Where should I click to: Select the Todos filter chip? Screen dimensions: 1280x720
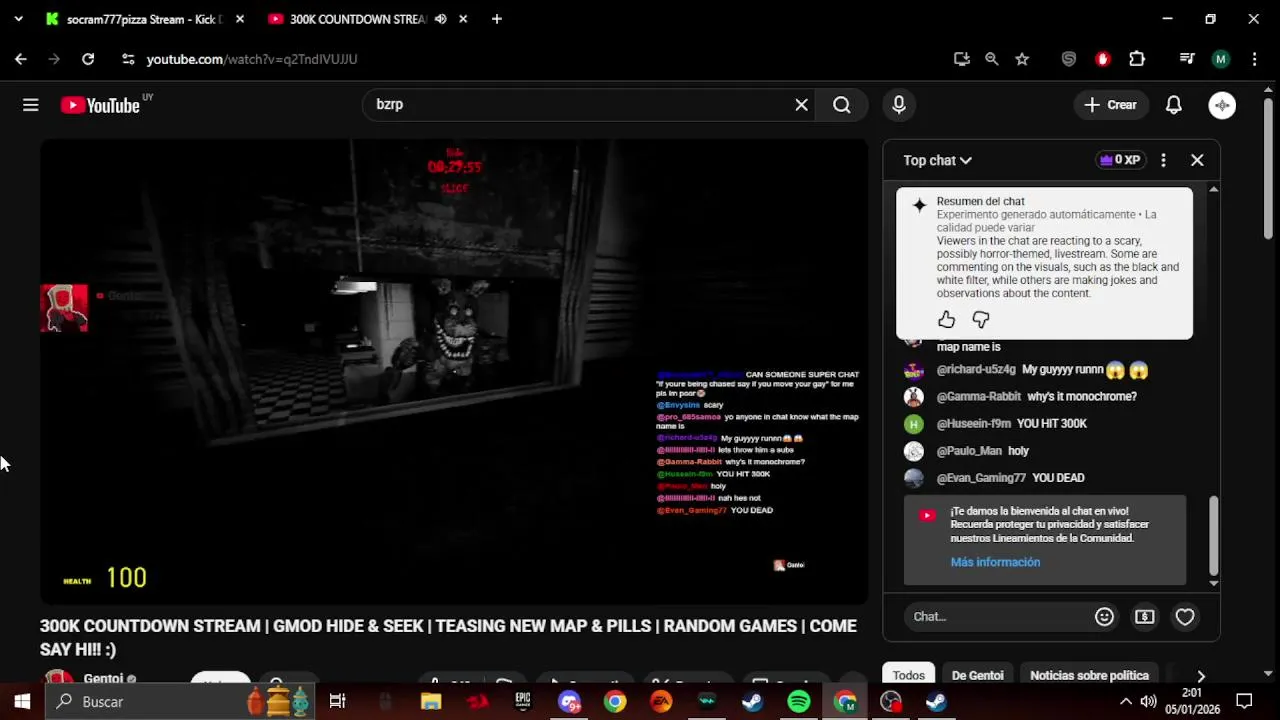point(909,675)
